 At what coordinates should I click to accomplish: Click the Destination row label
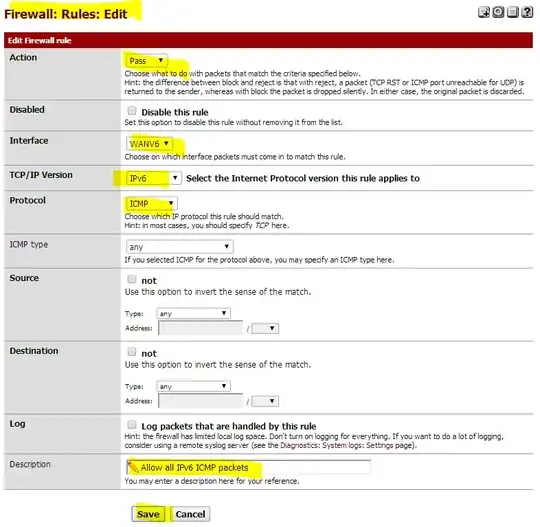(x=34, y=351)
